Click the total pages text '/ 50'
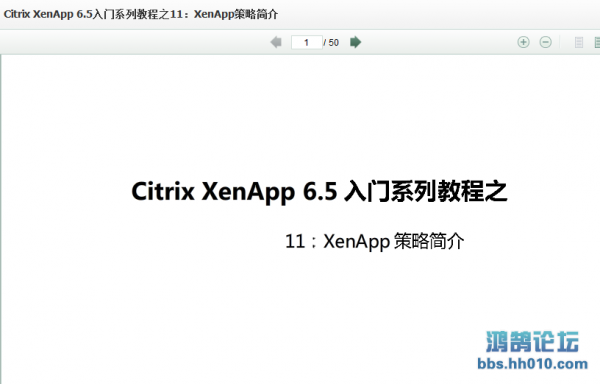 (x=331, y=42)
